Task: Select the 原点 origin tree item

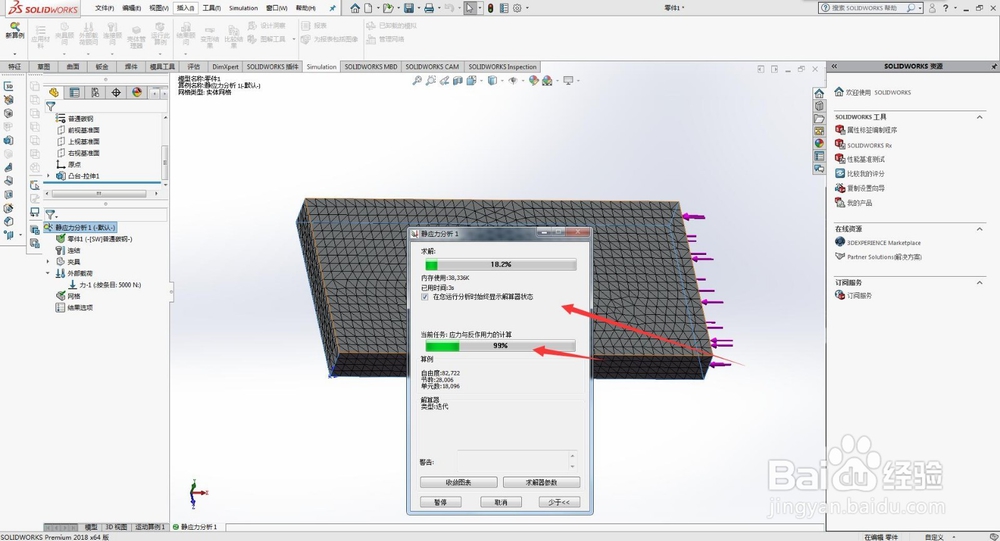Action: coord(69,165)
